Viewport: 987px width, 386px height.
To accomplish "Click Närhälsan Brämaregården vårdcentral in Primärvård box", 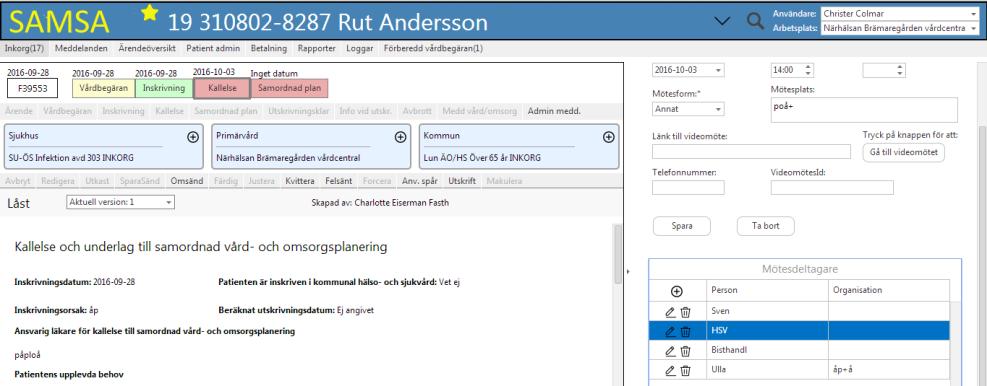I will 288,158.
